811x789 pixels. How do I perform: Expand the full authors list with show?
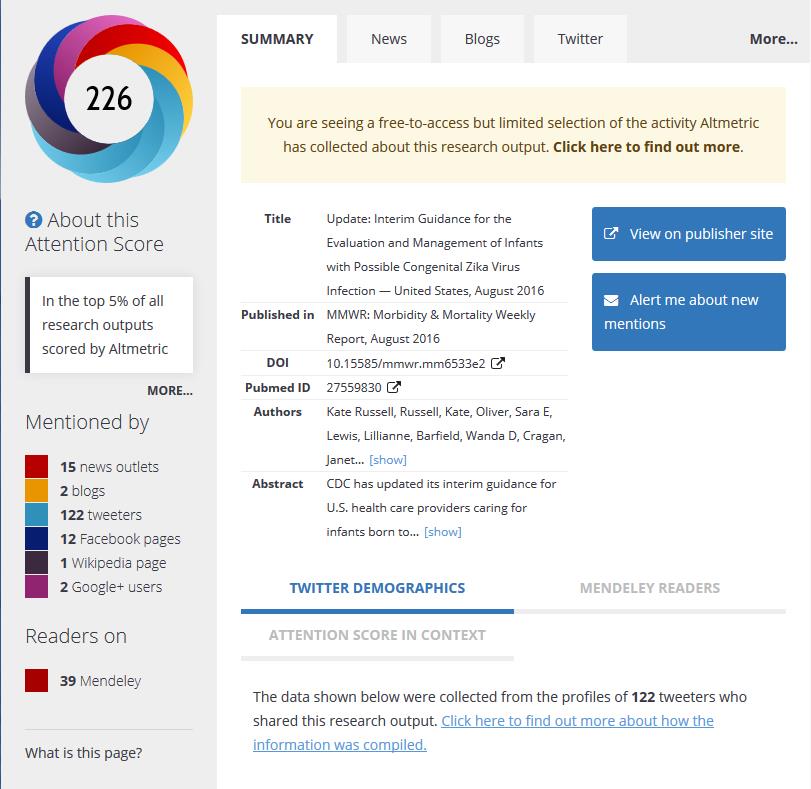point(387,460)
